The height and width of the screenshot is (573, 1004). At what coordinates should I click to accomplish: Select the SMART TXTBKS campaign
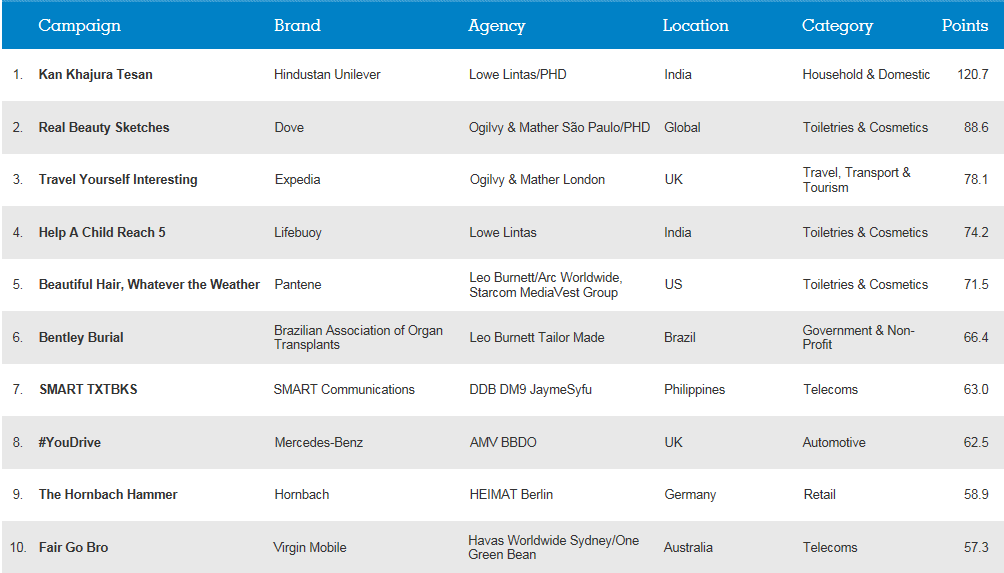[x=88, y=390]
